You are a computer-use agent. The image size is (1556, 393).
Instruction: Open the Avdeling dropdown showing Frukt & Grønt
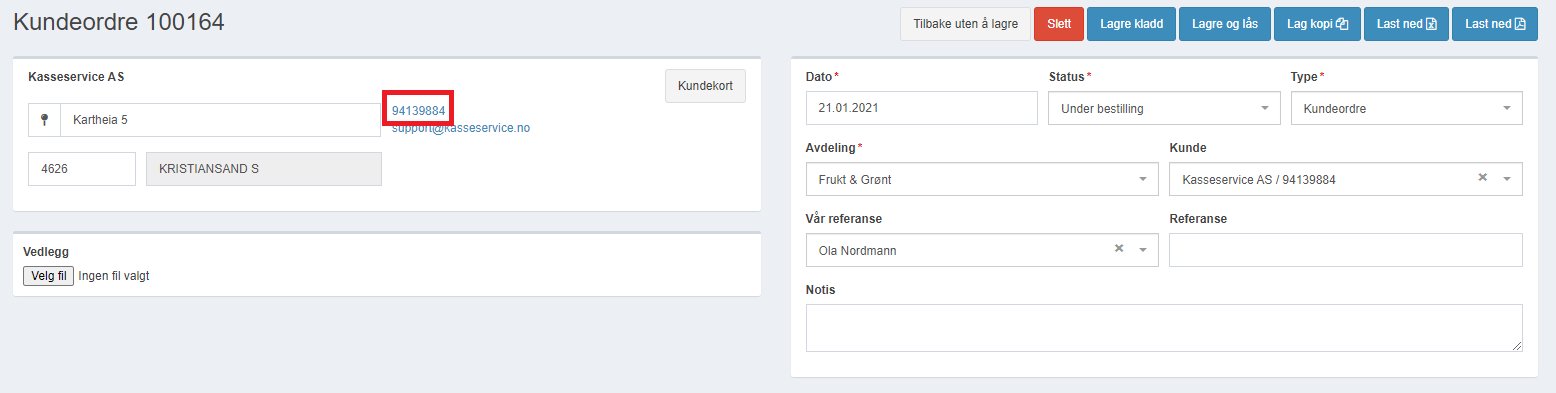pos(982,179)
